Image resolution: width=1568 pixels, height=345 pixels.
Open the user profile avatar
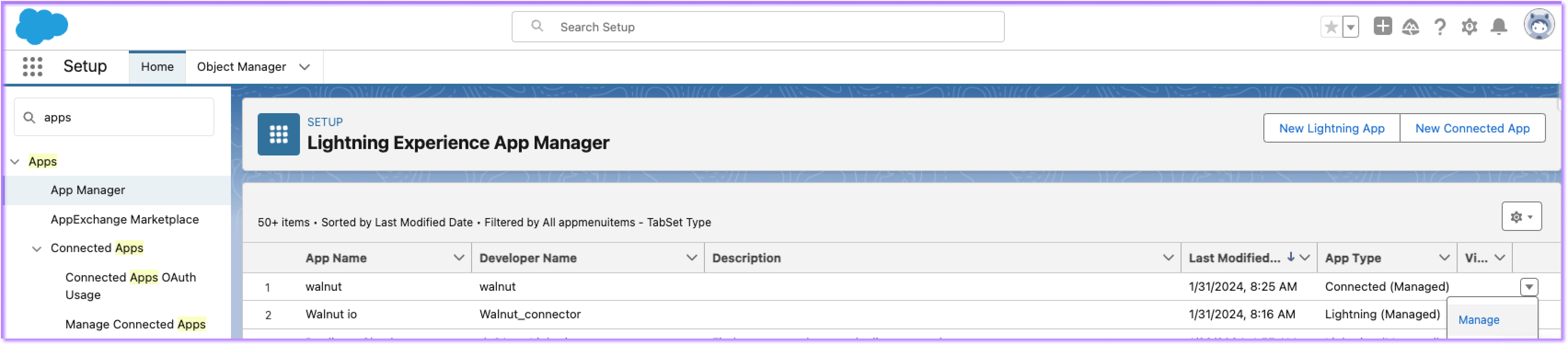(x=1539, y=25)
